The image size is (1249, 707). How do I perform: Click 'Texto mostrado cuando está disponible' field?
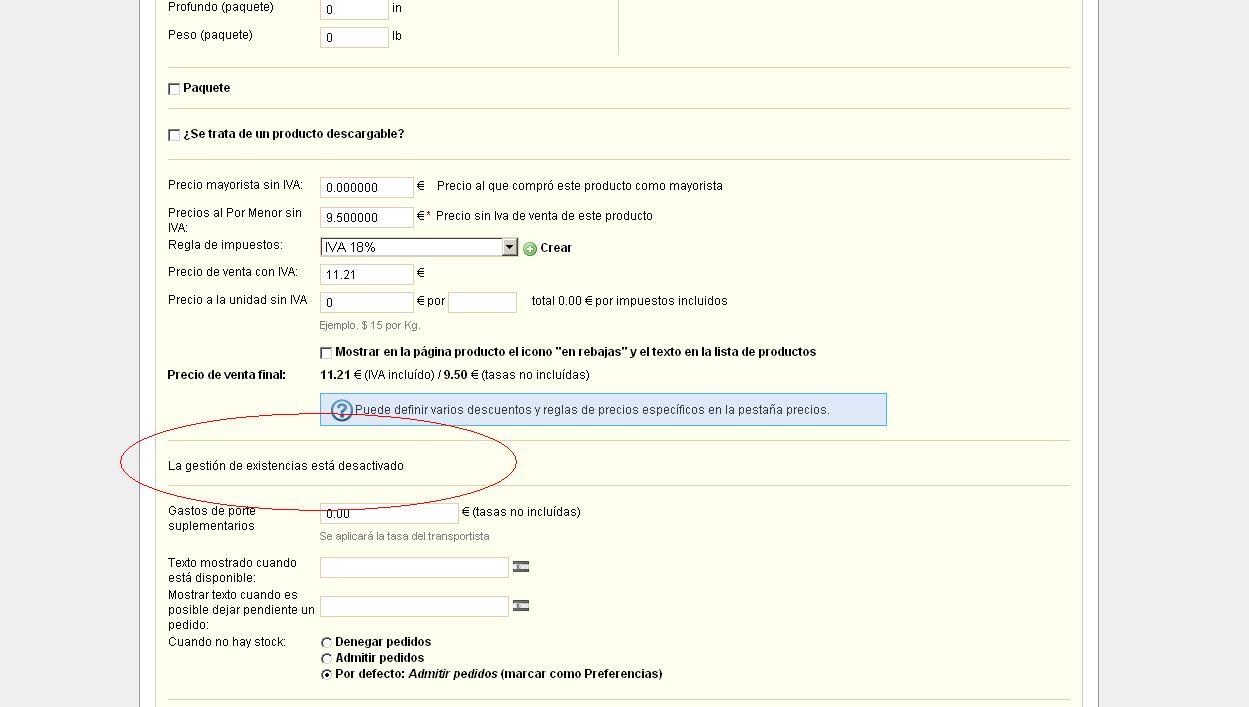click(414, 567)
